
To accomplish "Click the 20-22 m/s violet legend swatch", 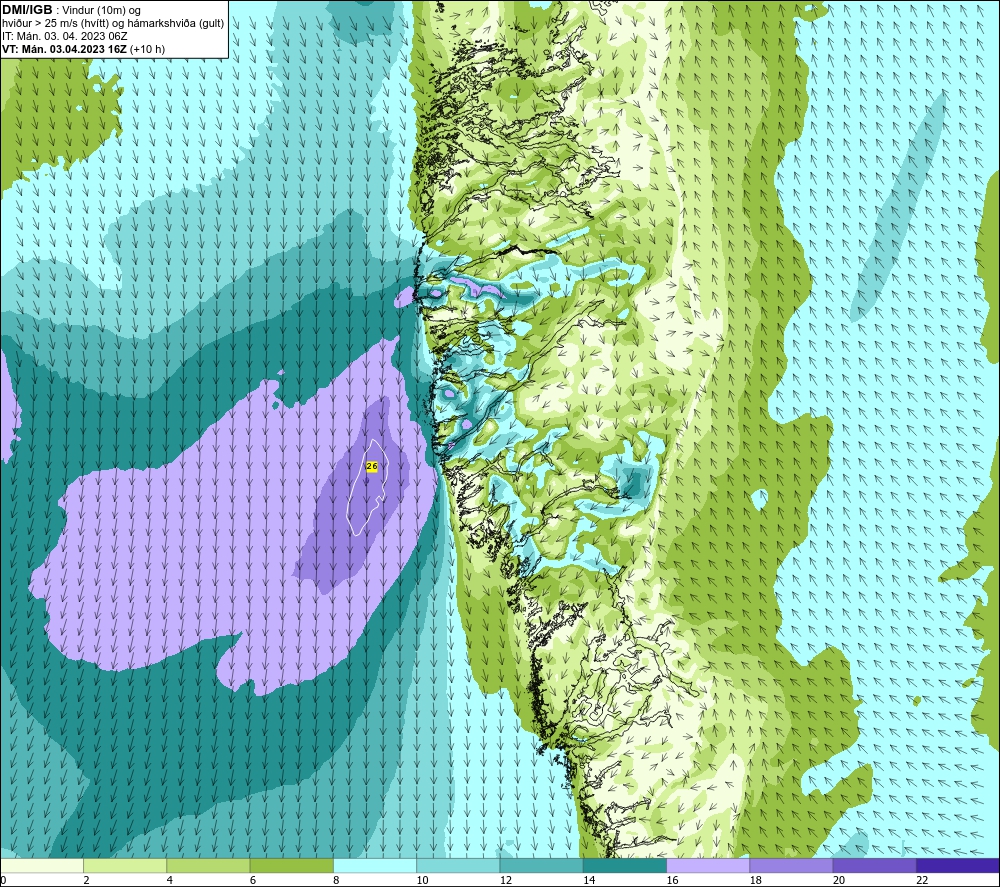I will (x=874, y=865).
